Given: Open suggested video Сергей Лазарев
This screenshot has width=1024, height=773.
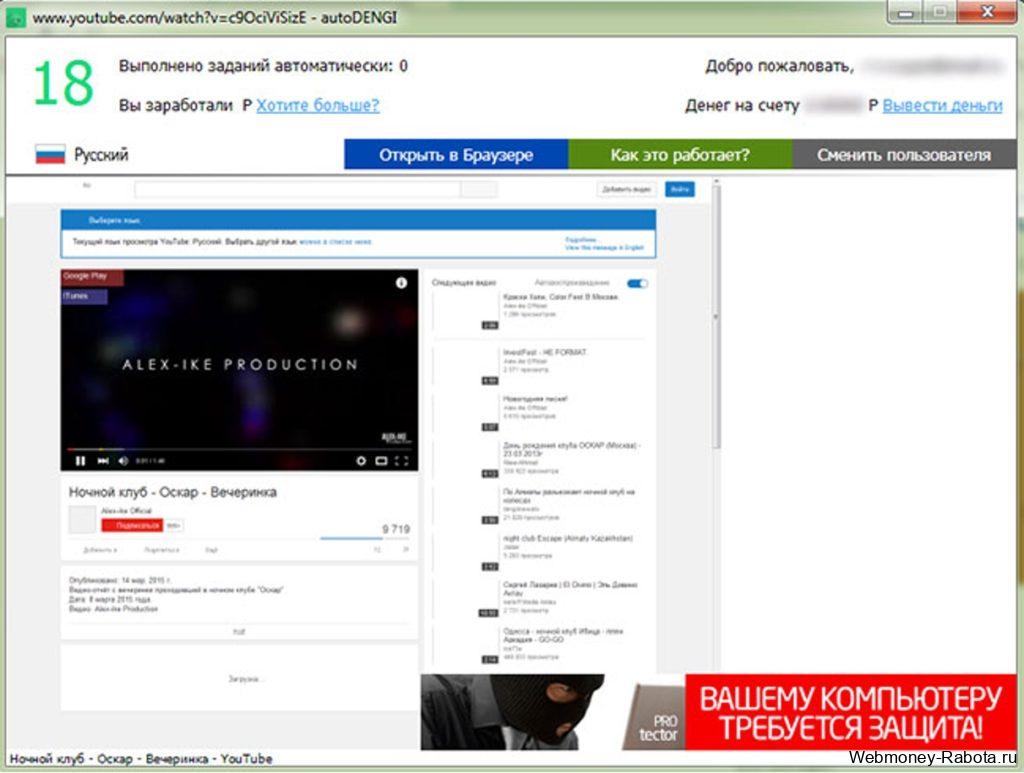Looking at the screenshot, I should pos(569,589).
